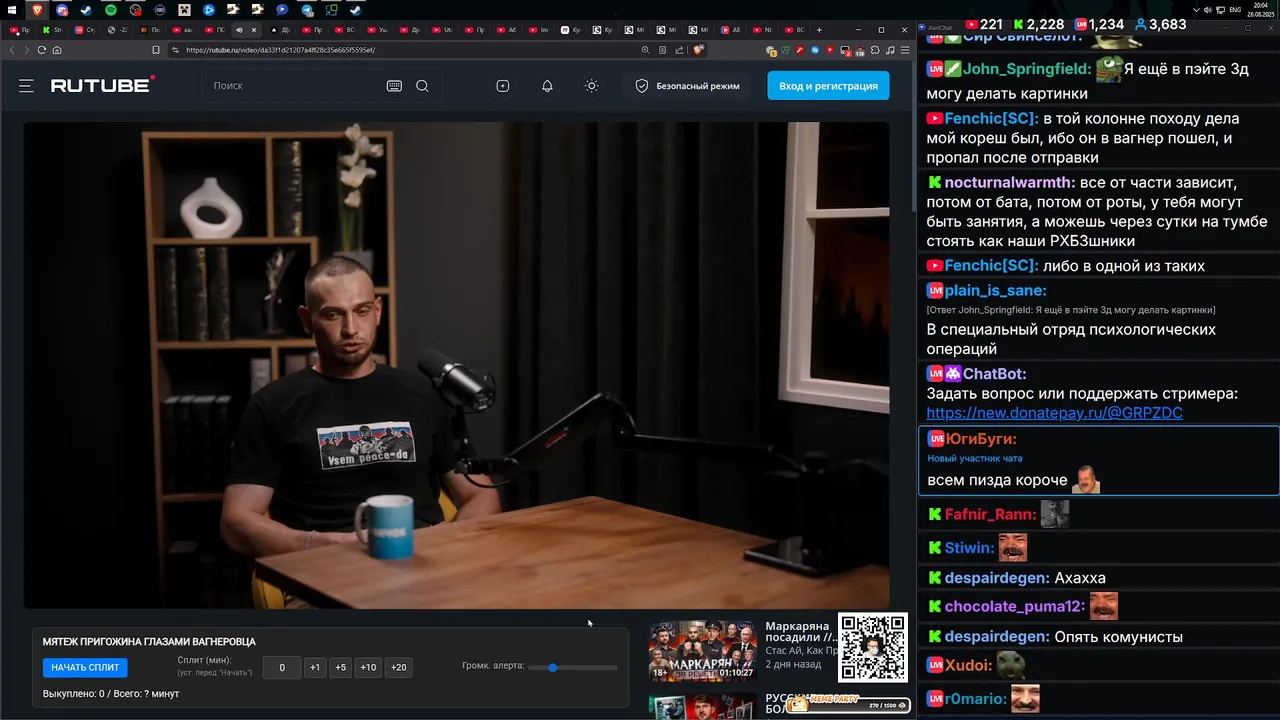This screenshot has height=720, width=1280.
Task: Open the donatepay.ru link in chat
Action: (x=1054, y=413)
